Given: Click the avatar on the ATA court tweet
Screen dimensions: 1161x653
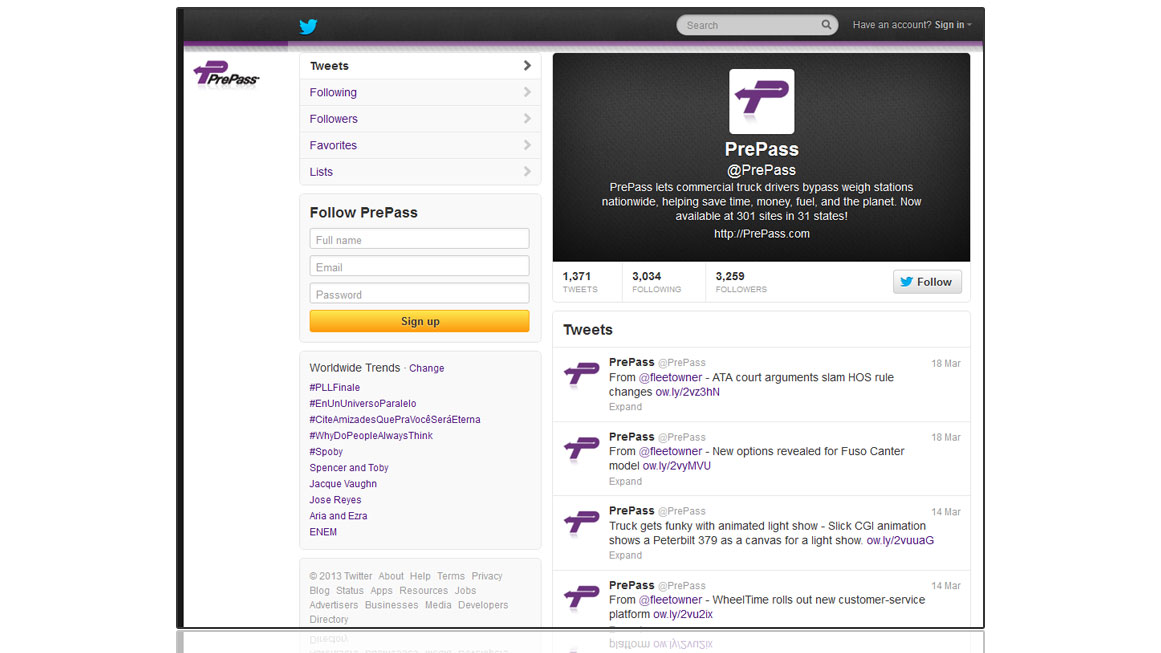Looking at the screenshot, I should coord(581,375).
